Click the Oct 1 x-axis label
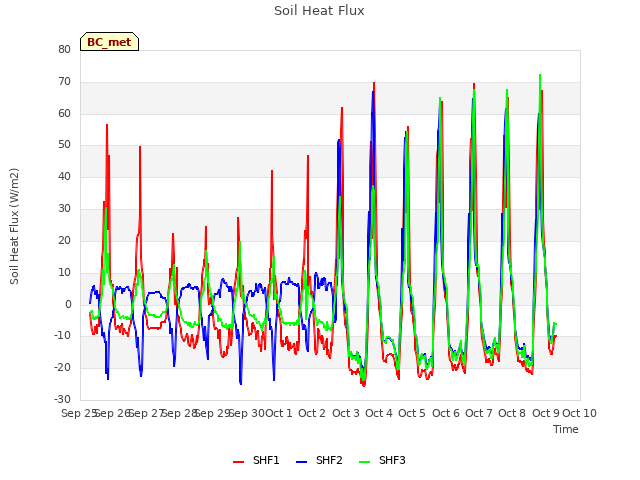The image size is (640, 480). point(279,413)
